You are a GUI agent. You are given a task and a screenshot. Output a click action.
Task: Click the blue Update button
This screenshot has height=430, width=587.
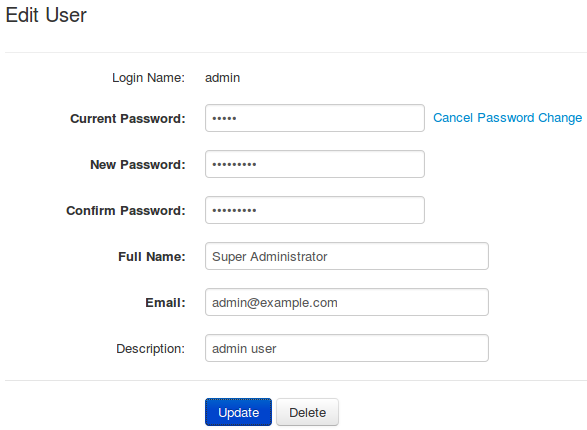(238, 412)
